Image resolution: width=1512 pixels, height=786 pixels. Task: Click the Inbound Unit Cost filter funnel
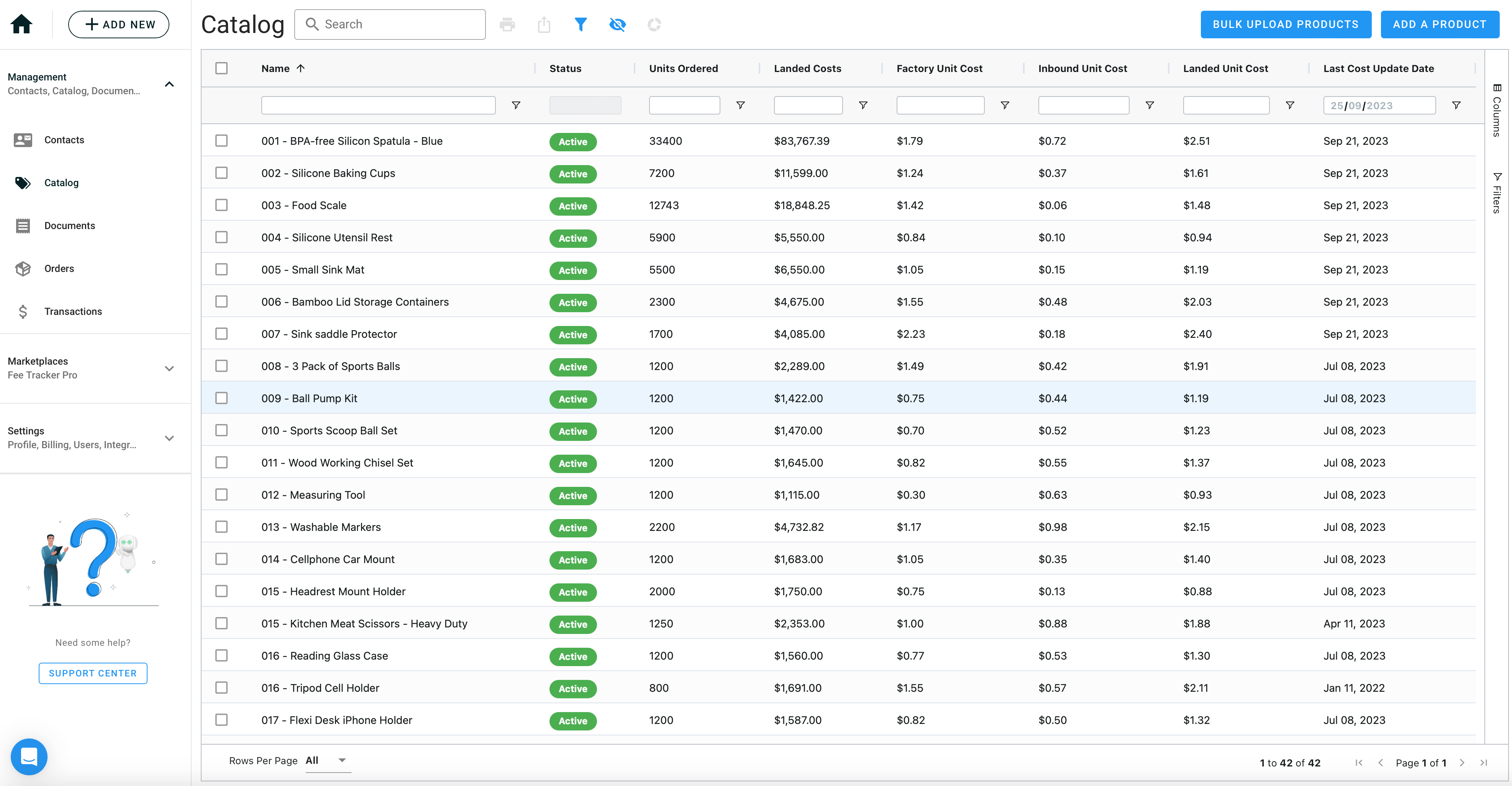[x=1150, y=105]
